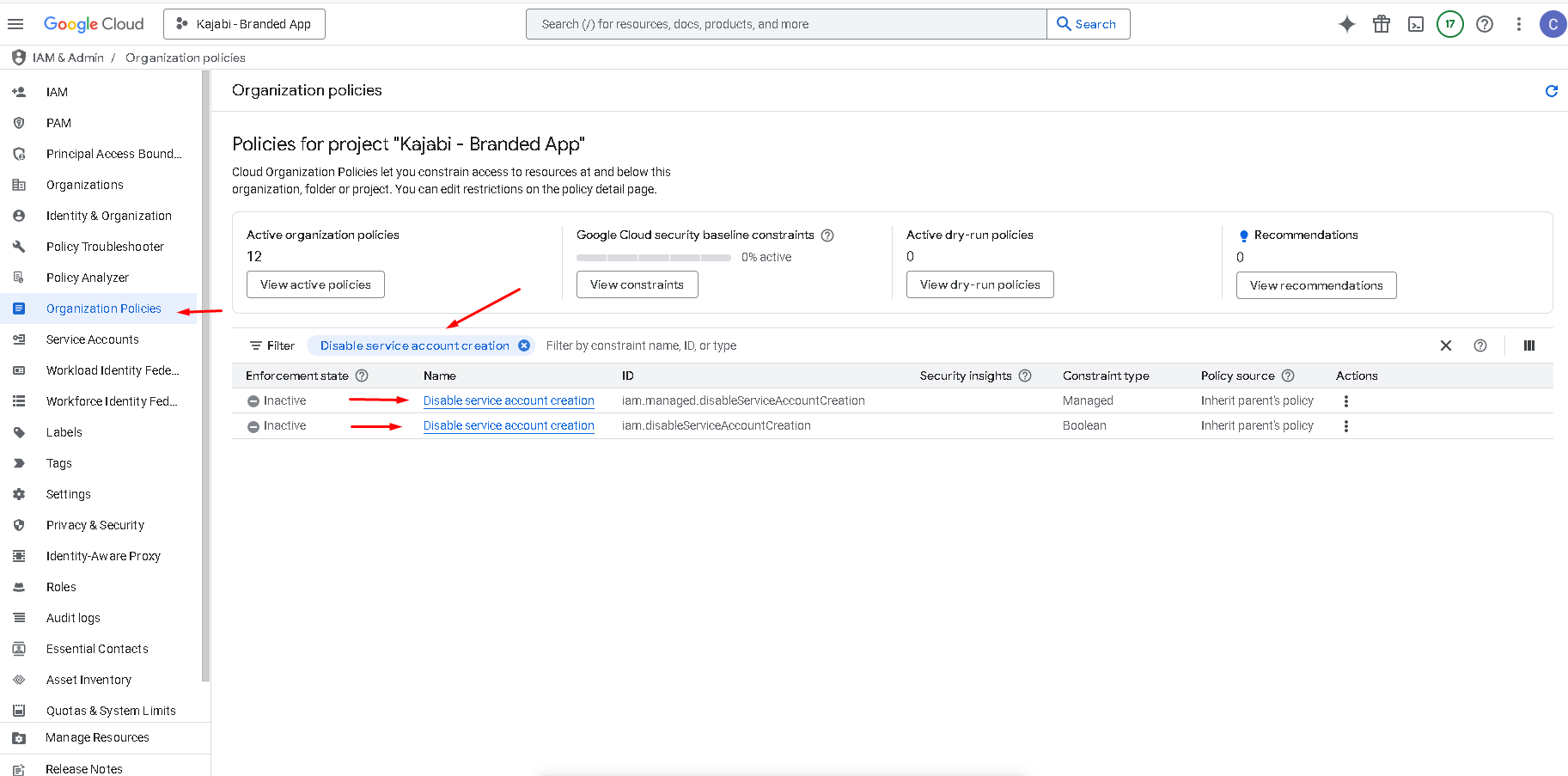Screen dimensions: 1568x776
Task: Click the blue Search button
Action: tap(1088, 24)
